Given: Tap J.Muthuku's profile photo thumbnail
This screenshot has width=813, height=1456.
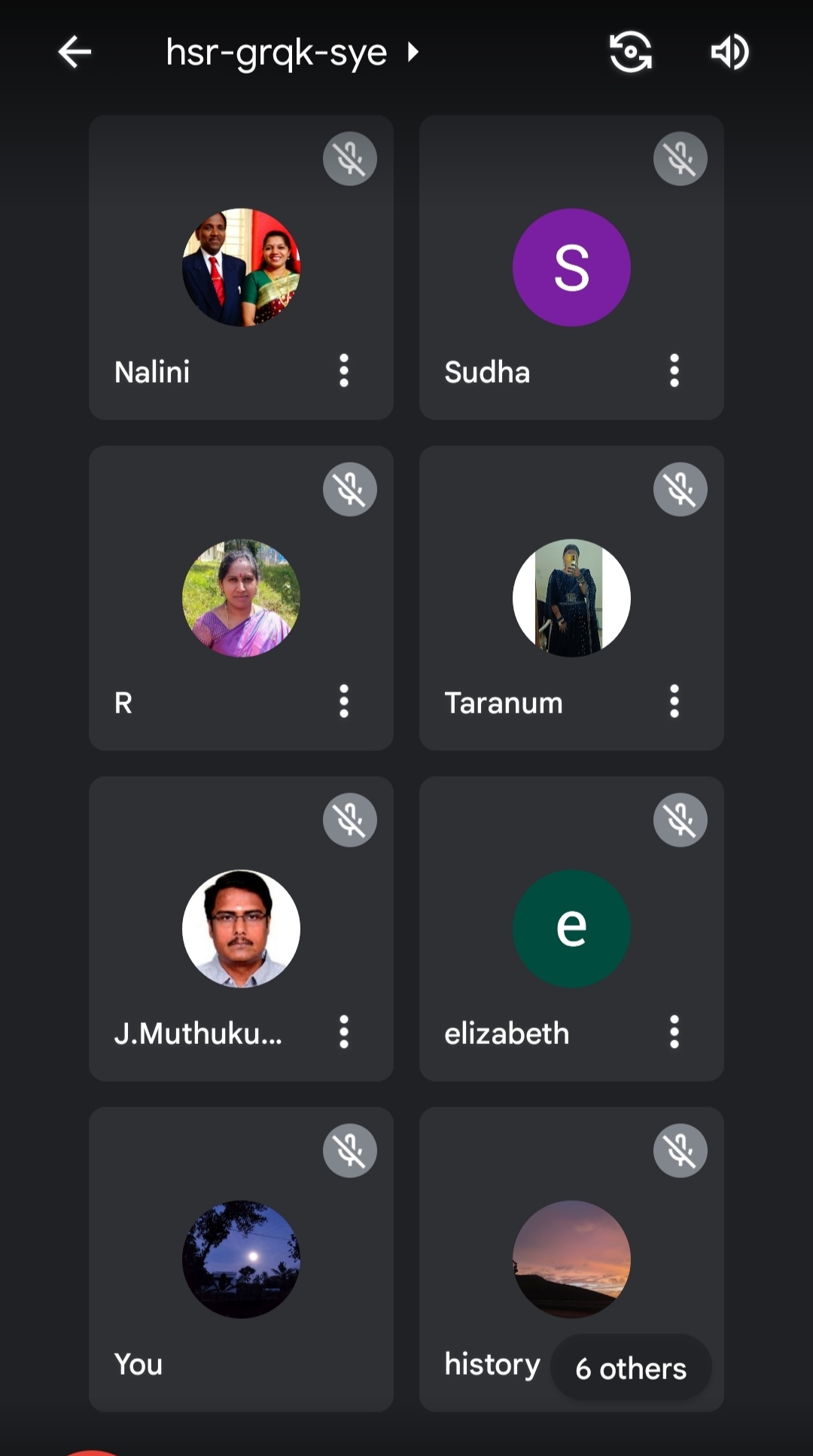Looking at the screenshot, I should (x=241, y=929).
